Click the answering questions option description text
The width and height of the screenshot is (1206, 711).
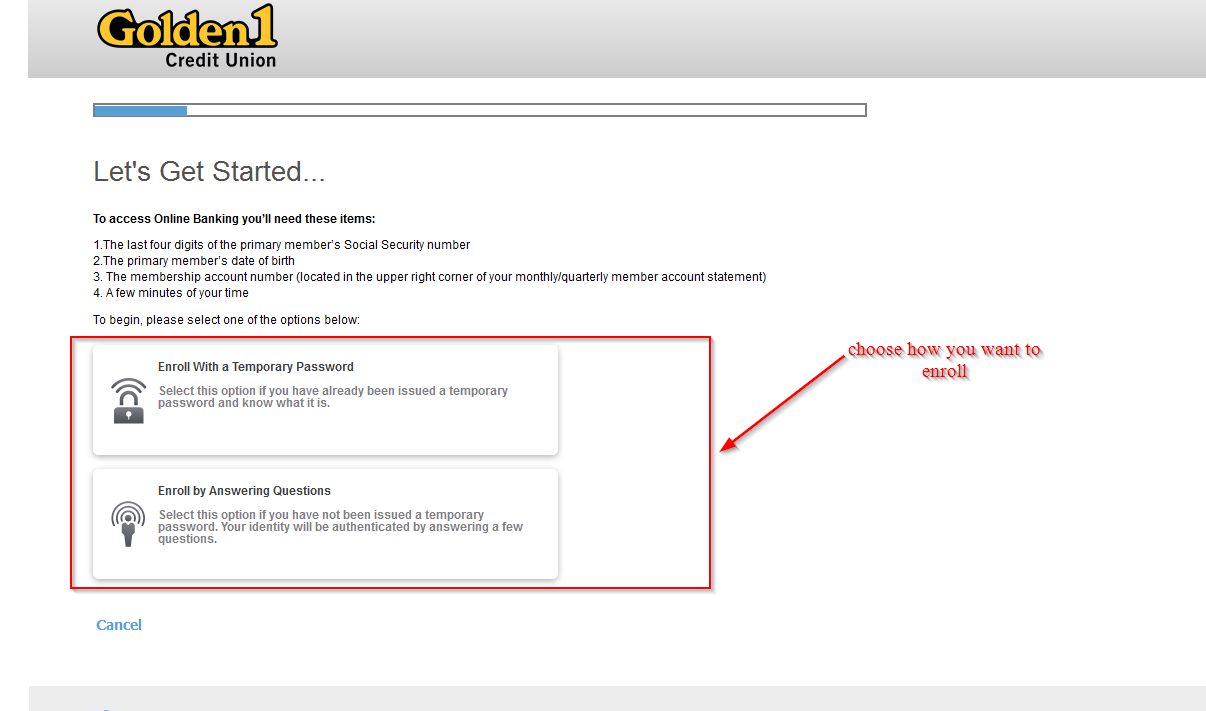340,527
